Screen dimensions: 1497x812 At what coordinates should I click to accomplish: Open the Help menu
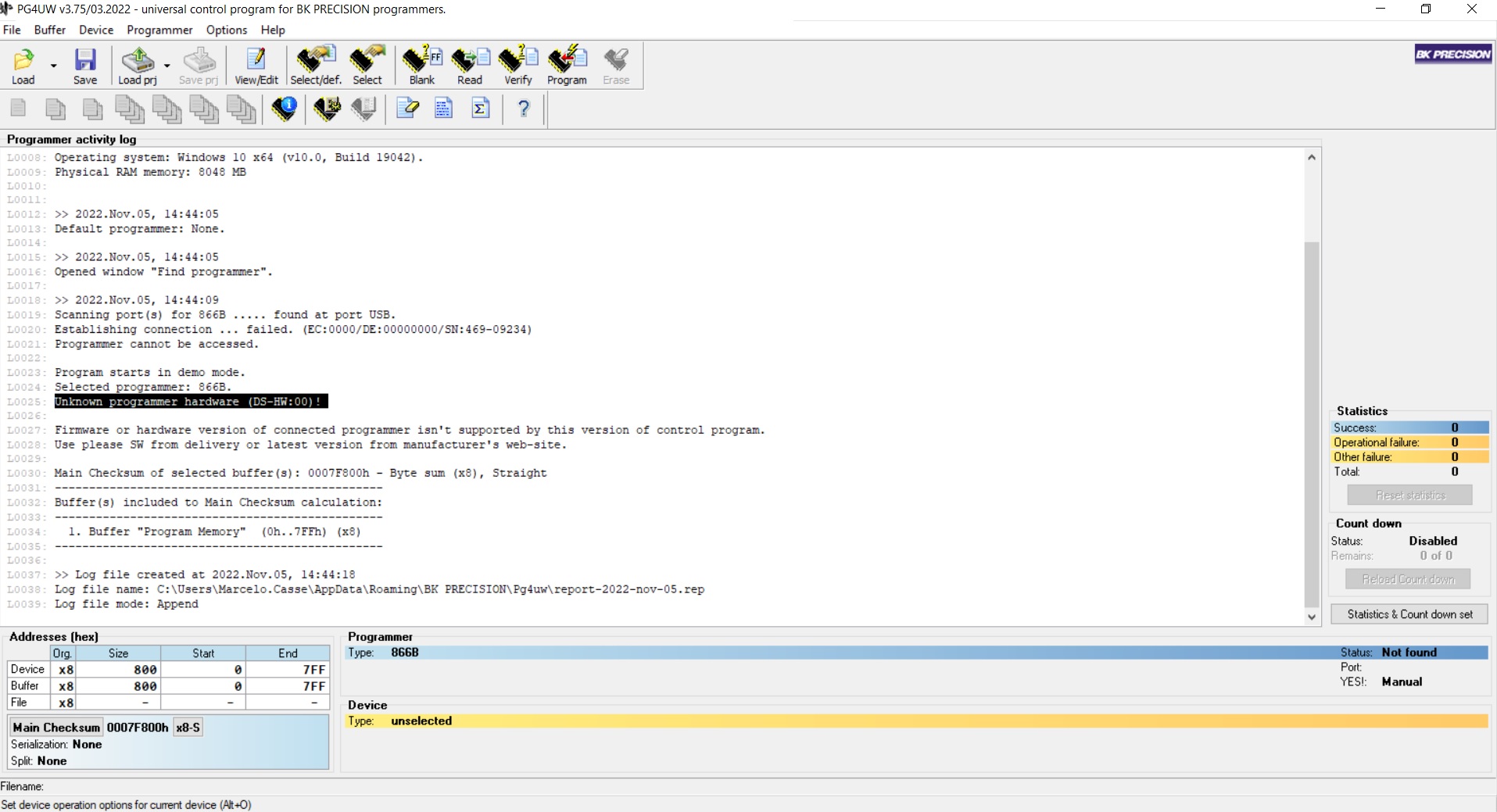273,30
